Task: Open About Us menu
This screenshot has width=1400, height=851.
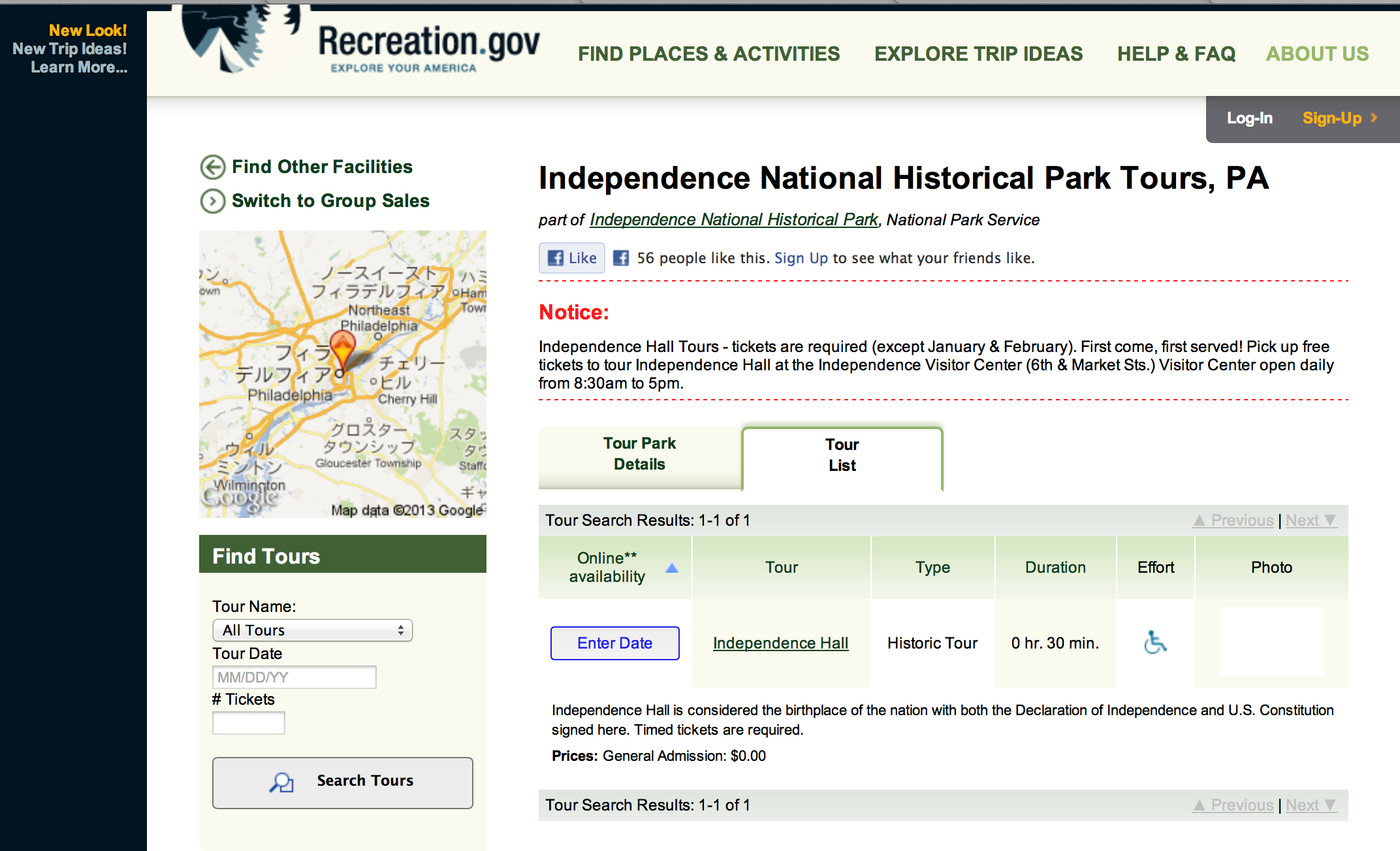Action: tap(1317, 54)
